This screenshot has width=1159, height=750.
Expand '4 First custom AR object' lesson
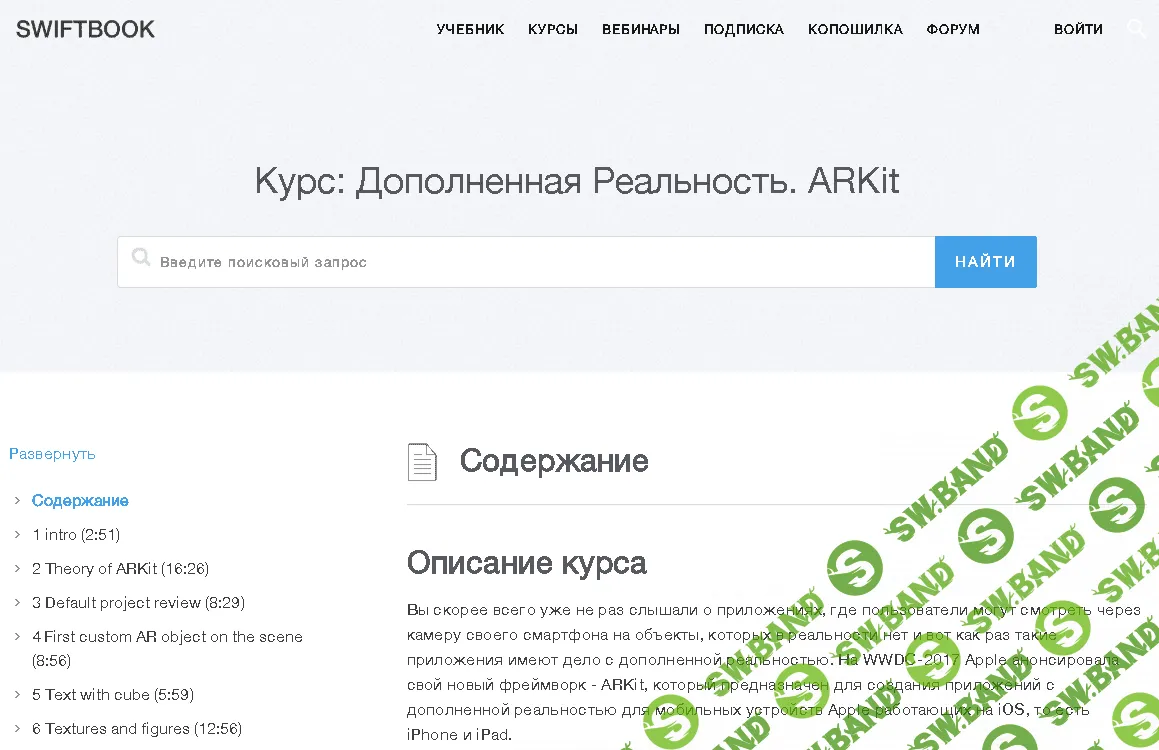(x=17, y=636)
